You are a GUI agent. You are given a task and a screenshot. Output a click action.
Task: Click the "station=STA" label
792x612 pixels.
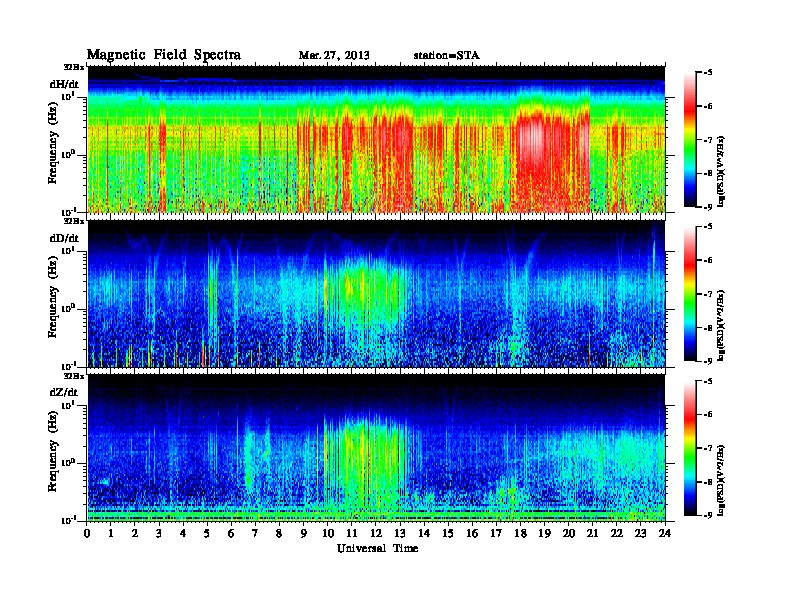point(446,55)
